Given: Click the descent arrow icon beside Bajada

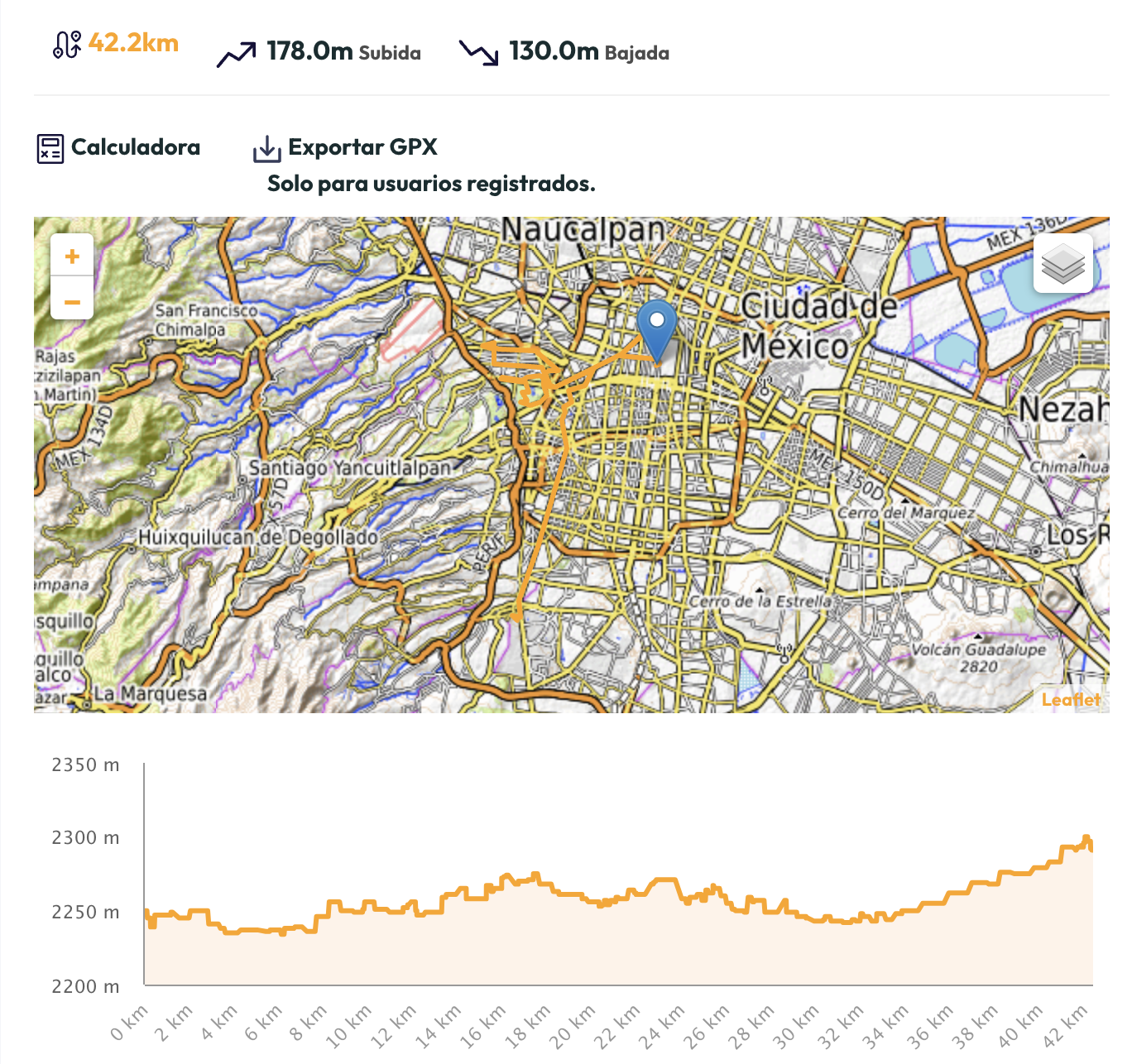Looking at the screenshot, I should [479, 53].
